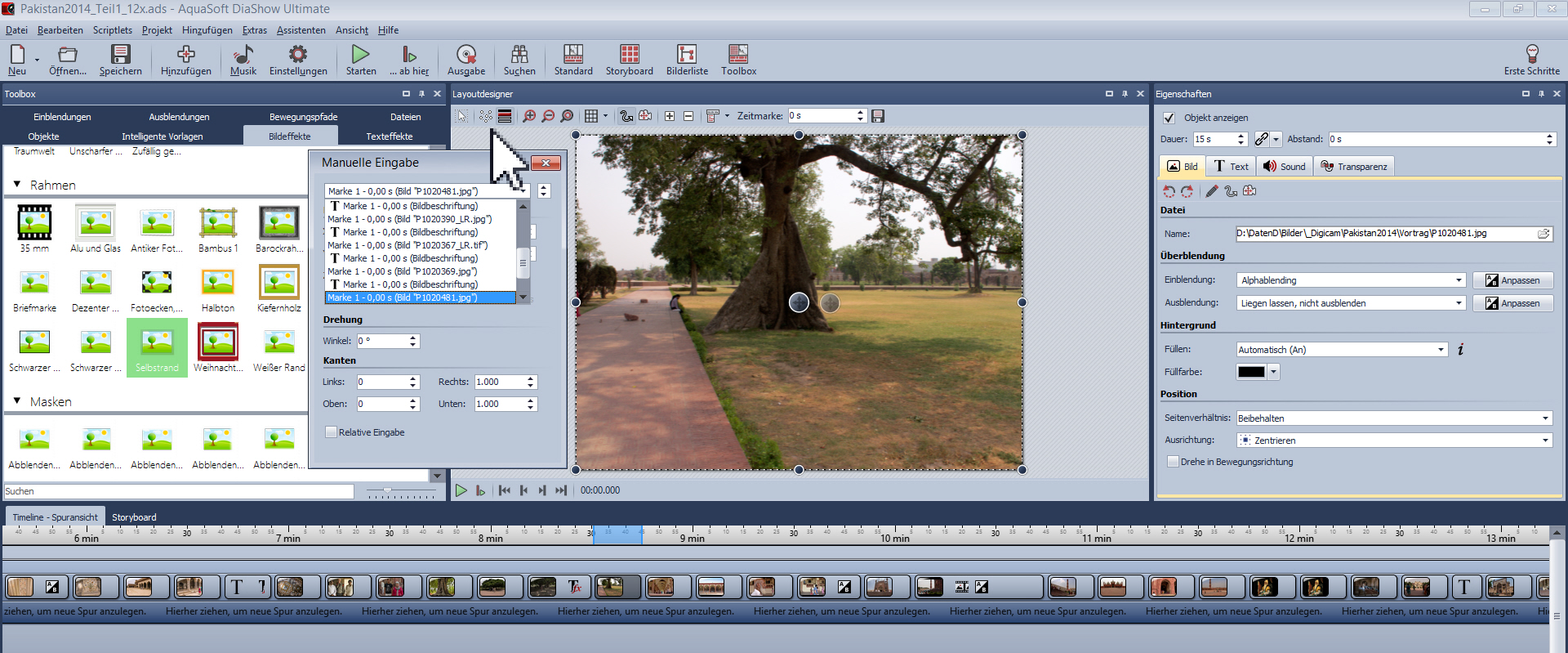The width and height of the screenshot is (1568, 653).
Task: Select the Bambus 1 frame effect
Action: pos(218,223)
